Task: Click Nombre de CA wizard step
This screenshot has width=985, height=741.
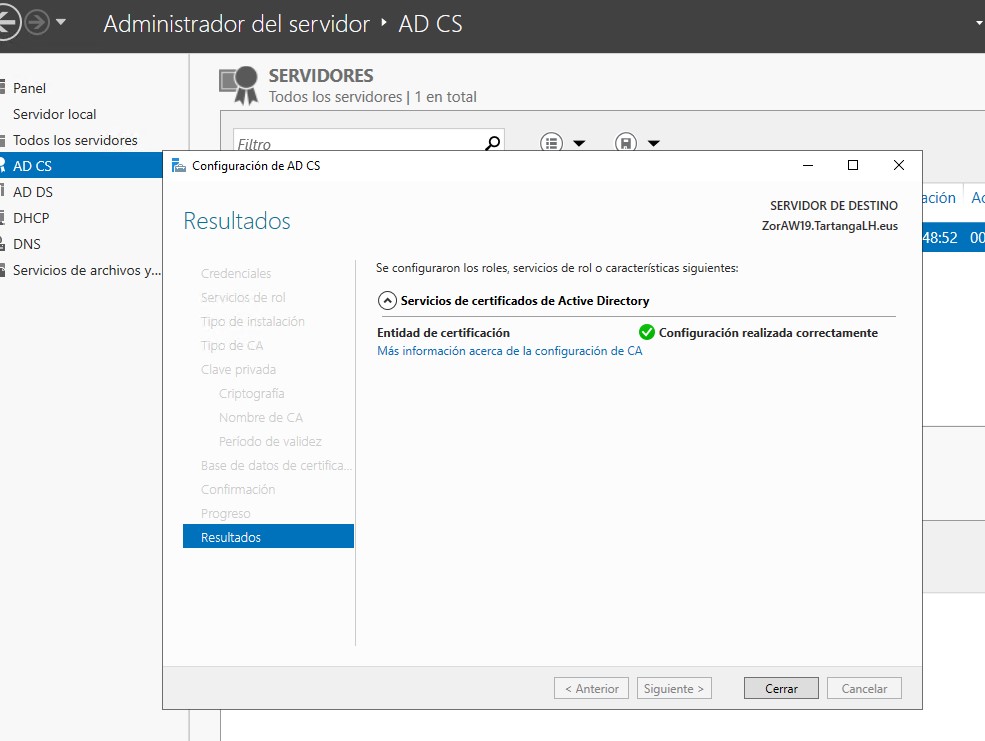Action: pos(261,418)
